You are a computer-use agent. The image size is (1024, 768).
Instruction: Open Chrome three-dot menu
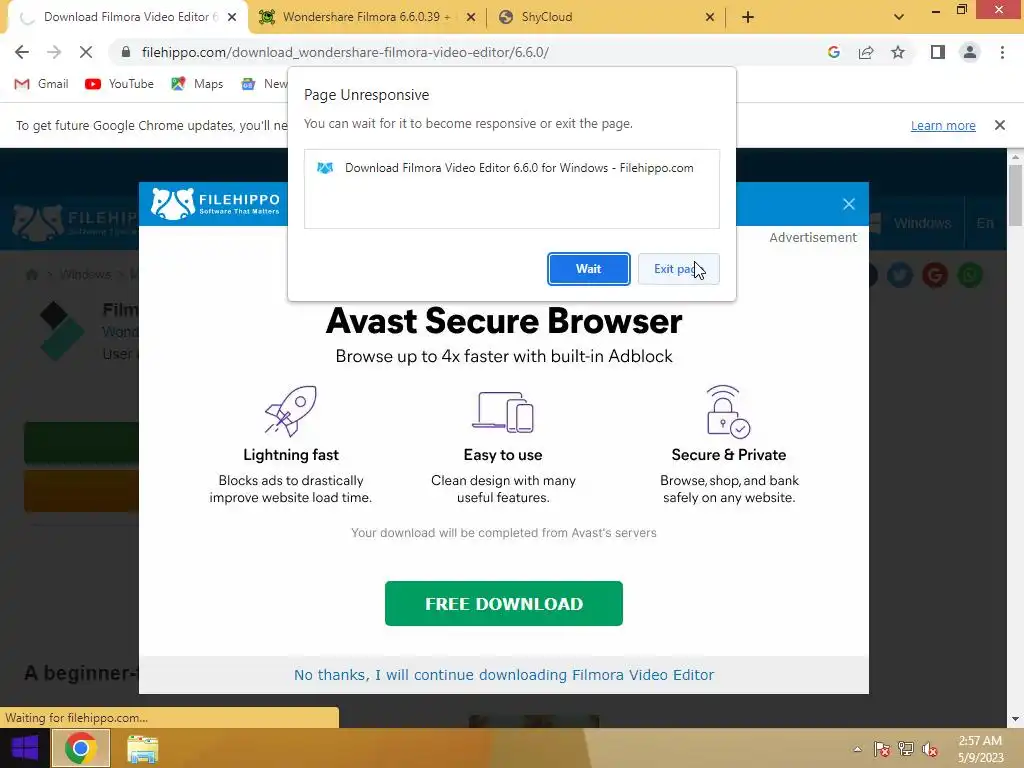[x=1002, y=52]
